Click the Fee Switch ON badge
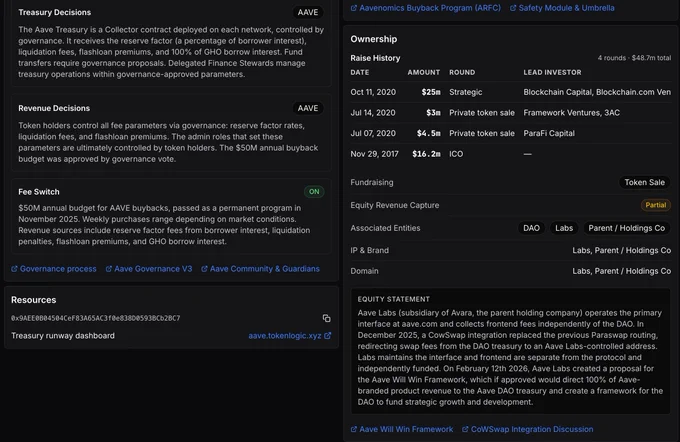This screenshot has height=442, width=680. point(314,192)
